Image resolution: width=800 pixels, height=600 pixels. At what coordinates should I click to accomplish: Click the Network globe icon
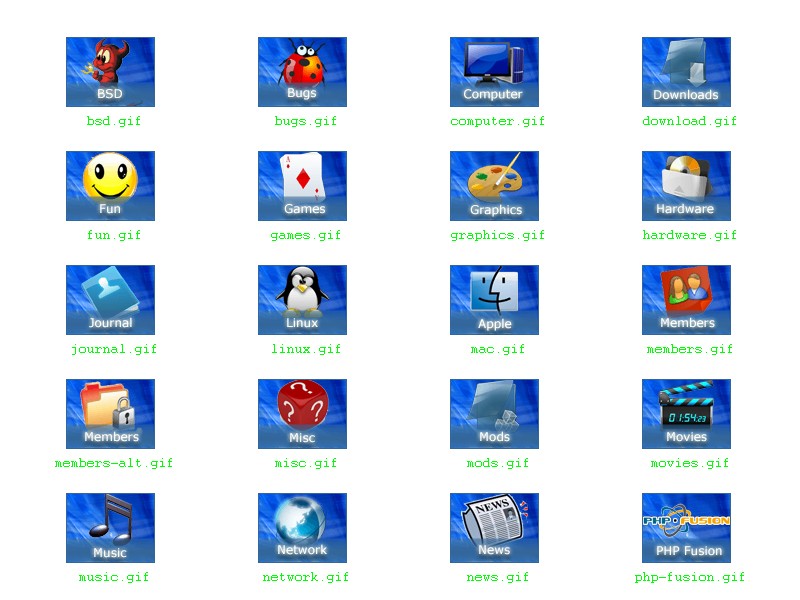tap(302, 528)
